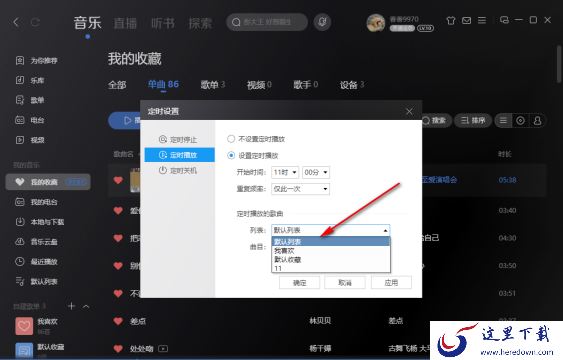This screenshot has height=360, width=563.
Task: Open 最近播放 in the sidebar
Action: [x=36, y=262]
